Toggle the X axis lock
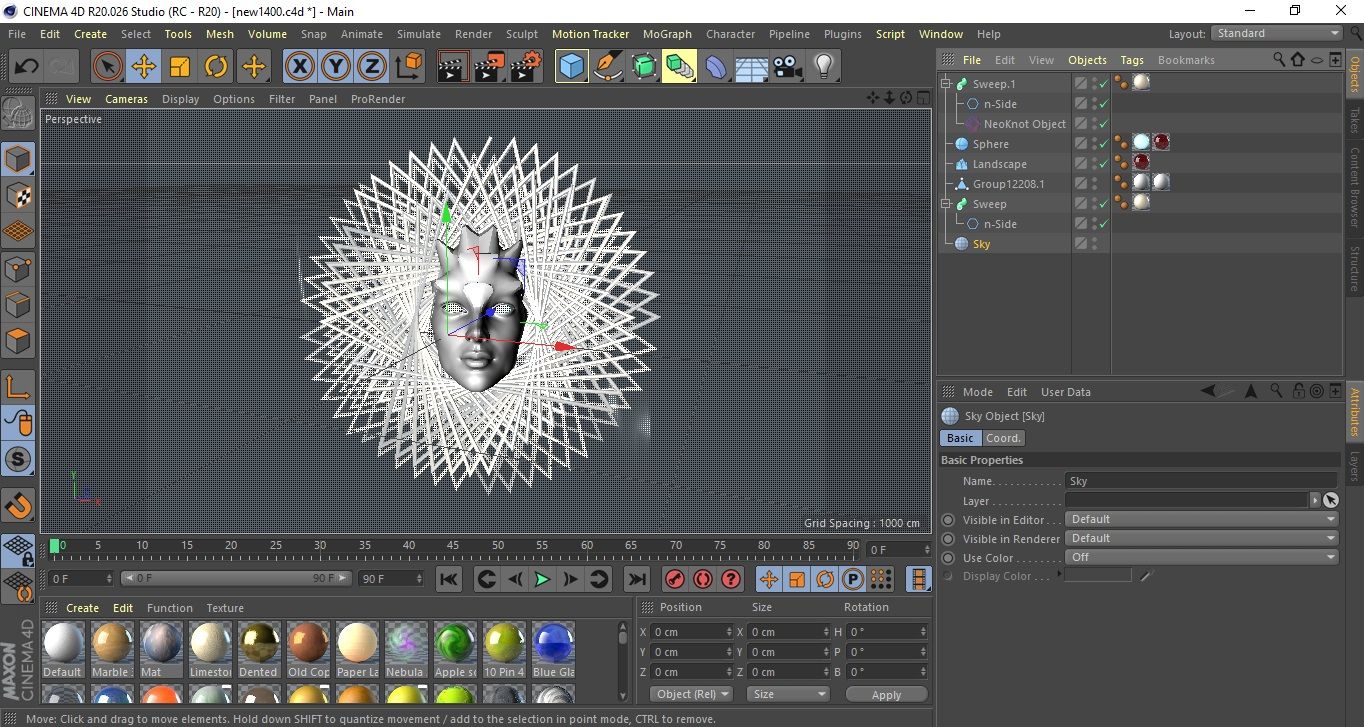Screen dimensions: 1364x727 (299, 67)
